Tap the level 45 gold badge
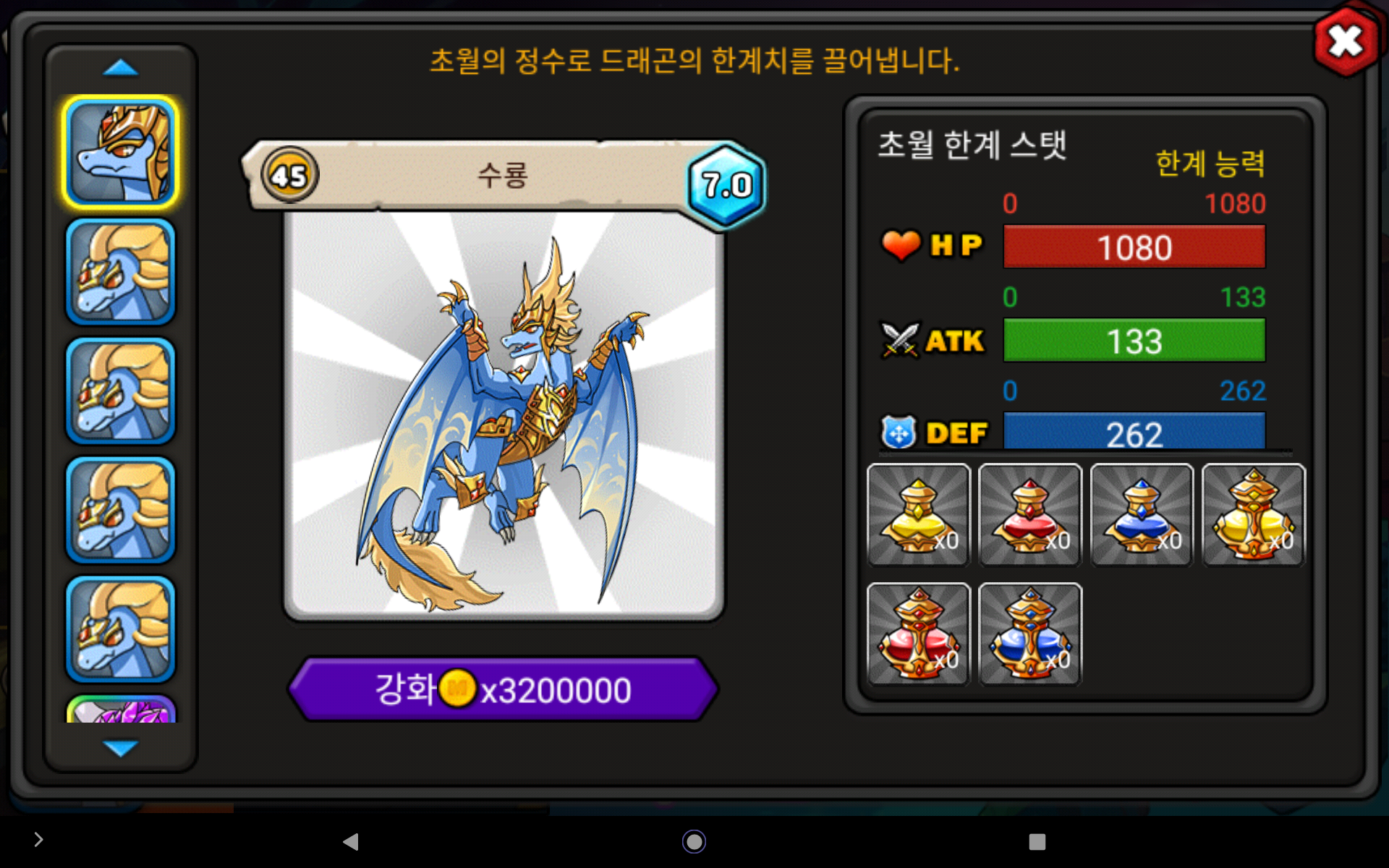Viewport: 1389px width, 868px height. pos(289,175)
